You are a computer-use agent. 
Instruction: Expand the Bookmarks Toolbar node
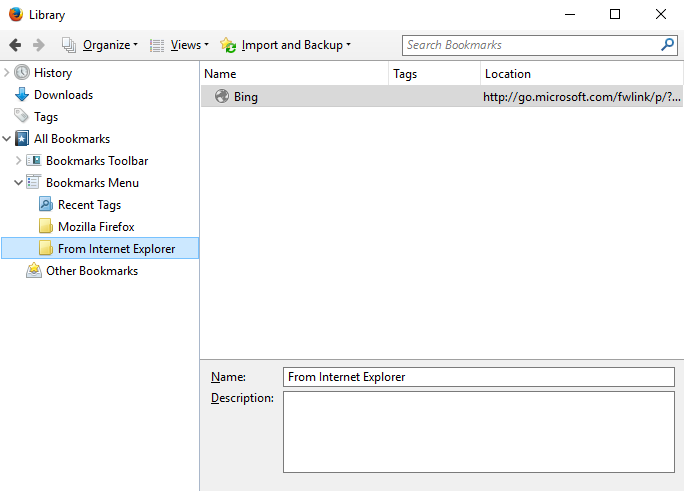[x=19, y=161]
